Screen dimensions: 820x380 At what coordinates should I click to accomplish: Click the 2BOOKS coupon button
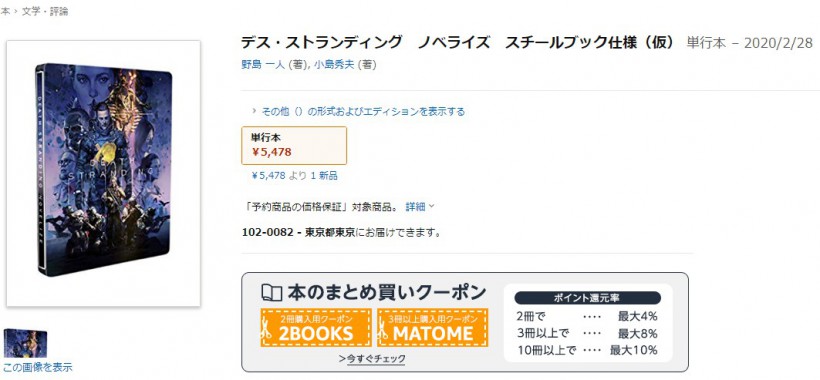(316, 328)
